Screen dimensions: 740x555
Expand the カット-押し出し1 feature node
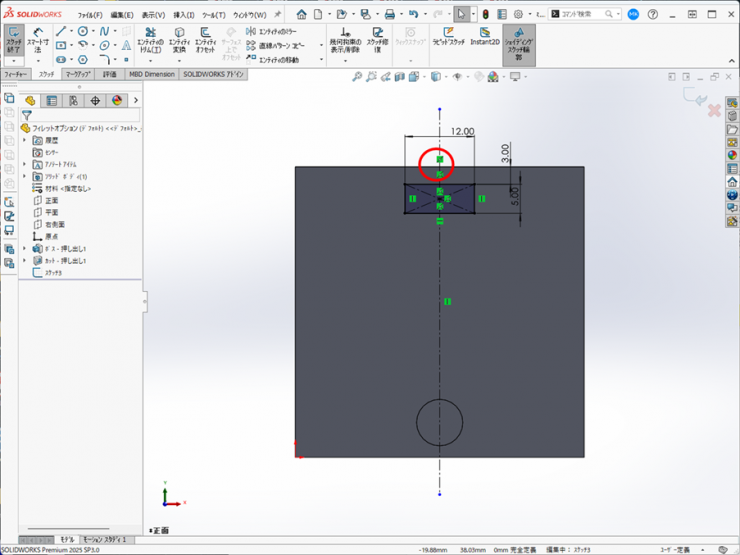pos(25,260)
